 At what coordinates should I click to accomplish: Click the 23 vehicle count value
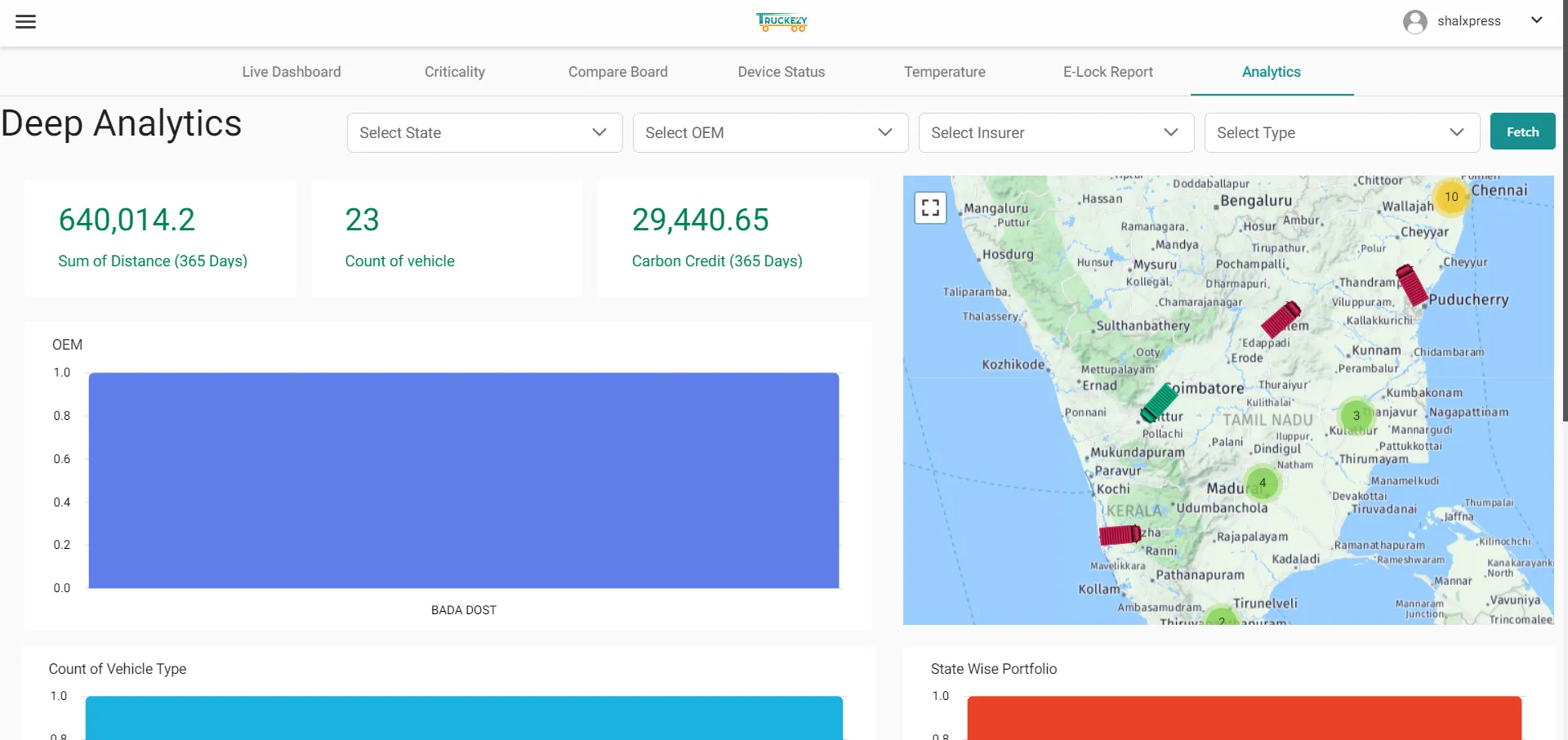click(362, 220)
